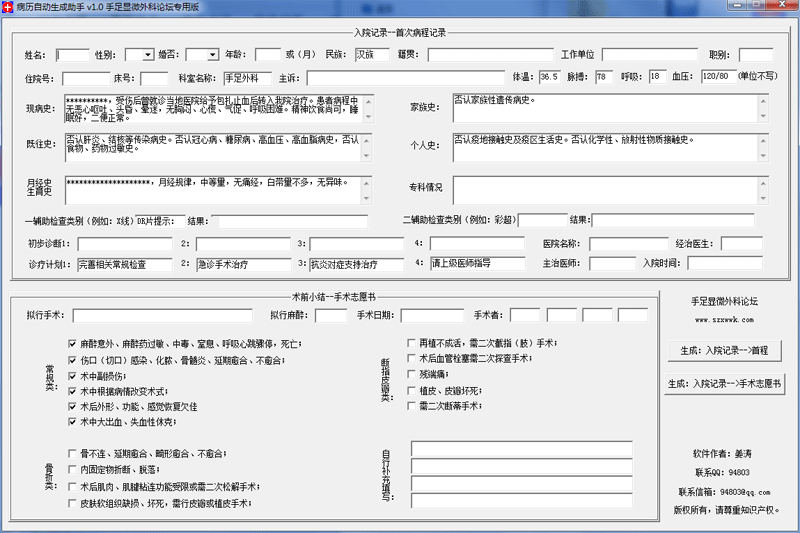Click the 脉搏 field showing 78
The image size is (800, 533).
click(604, 77)
